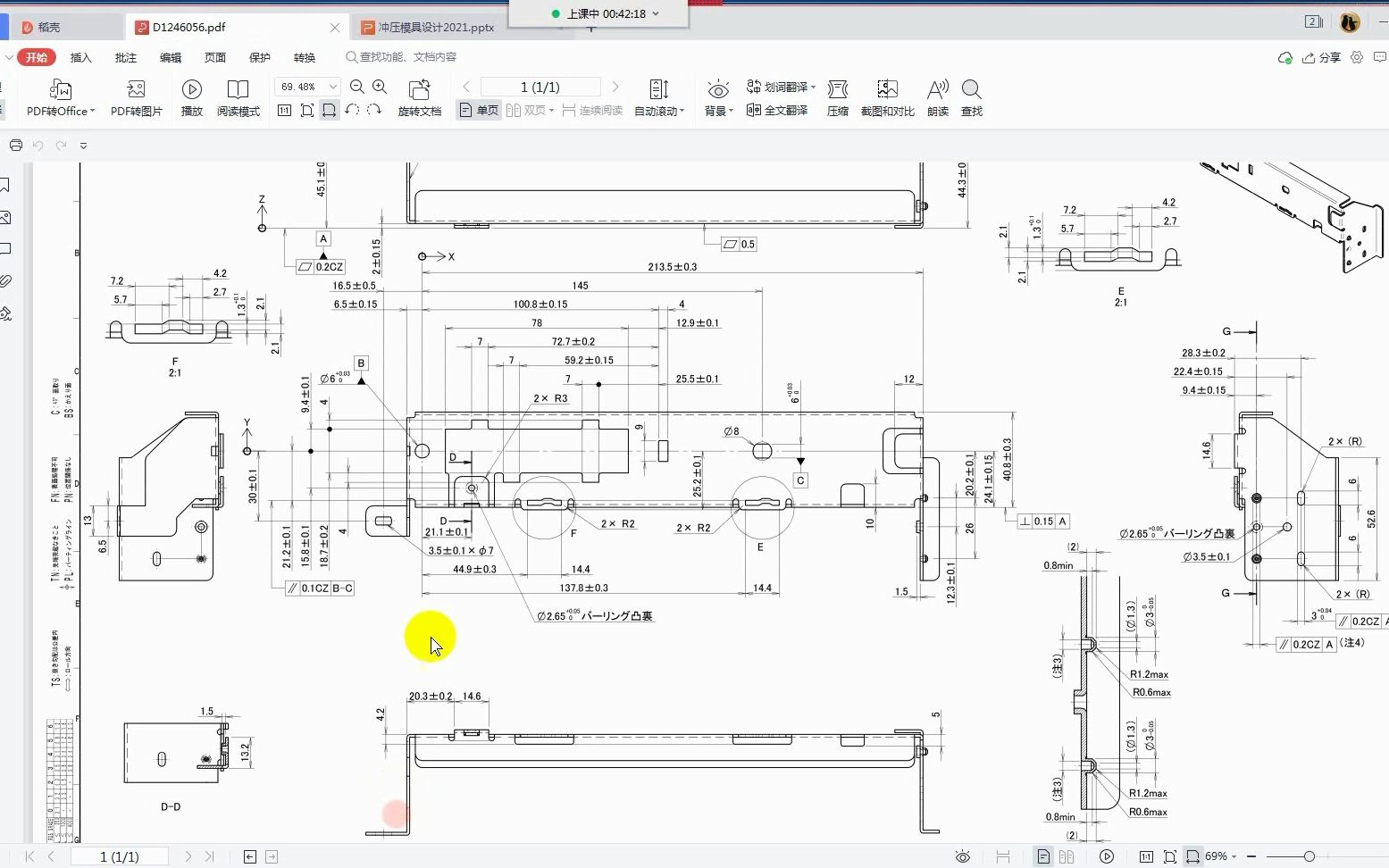Open 划词翻译 dropdown
This screenshot has height=868, width=1389.
(x=781, y=87)
